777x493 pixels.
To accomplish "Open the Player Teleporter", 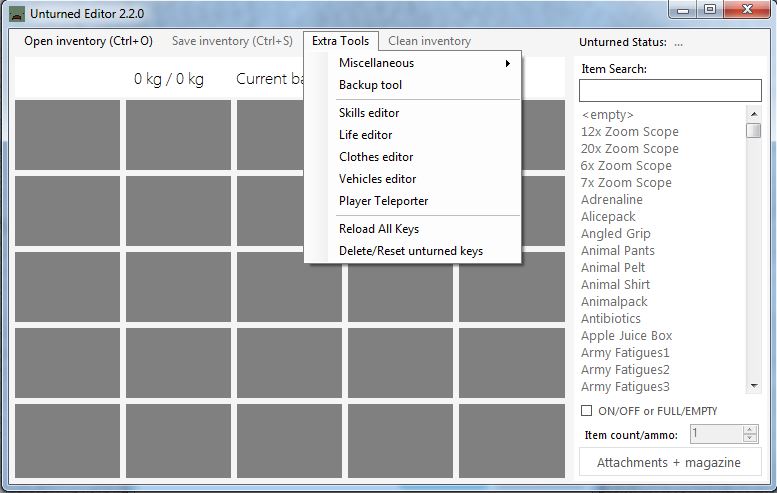I will click(413, 201).
